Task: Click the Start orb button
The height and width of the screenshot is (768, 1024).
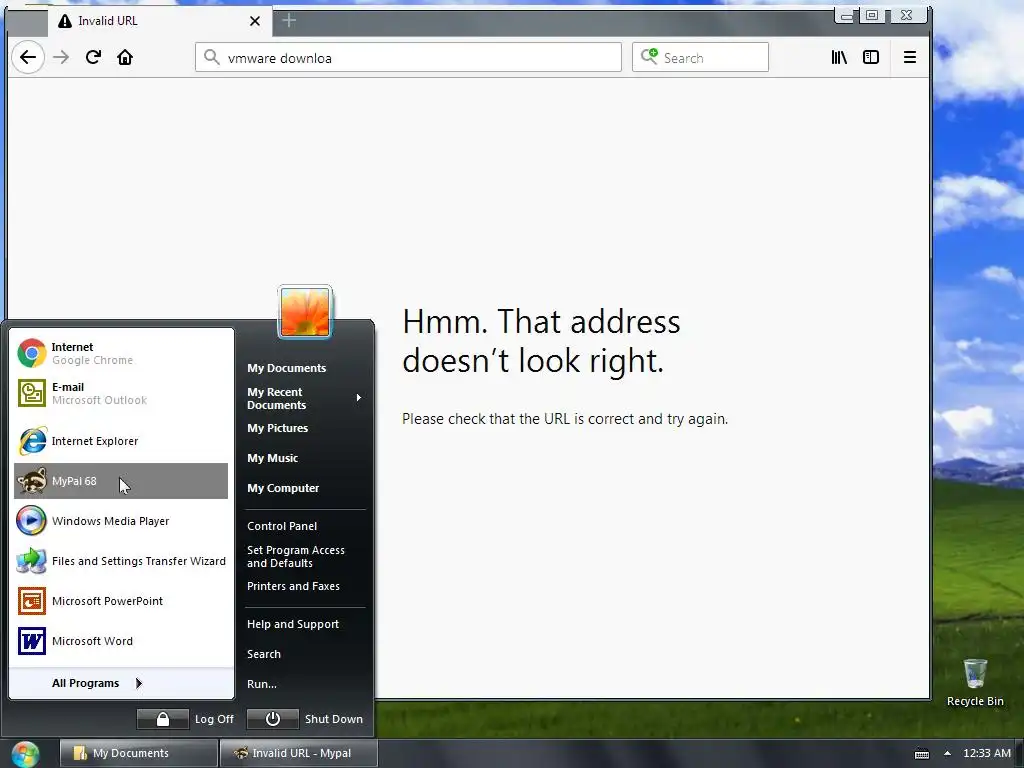Action: 25,754
